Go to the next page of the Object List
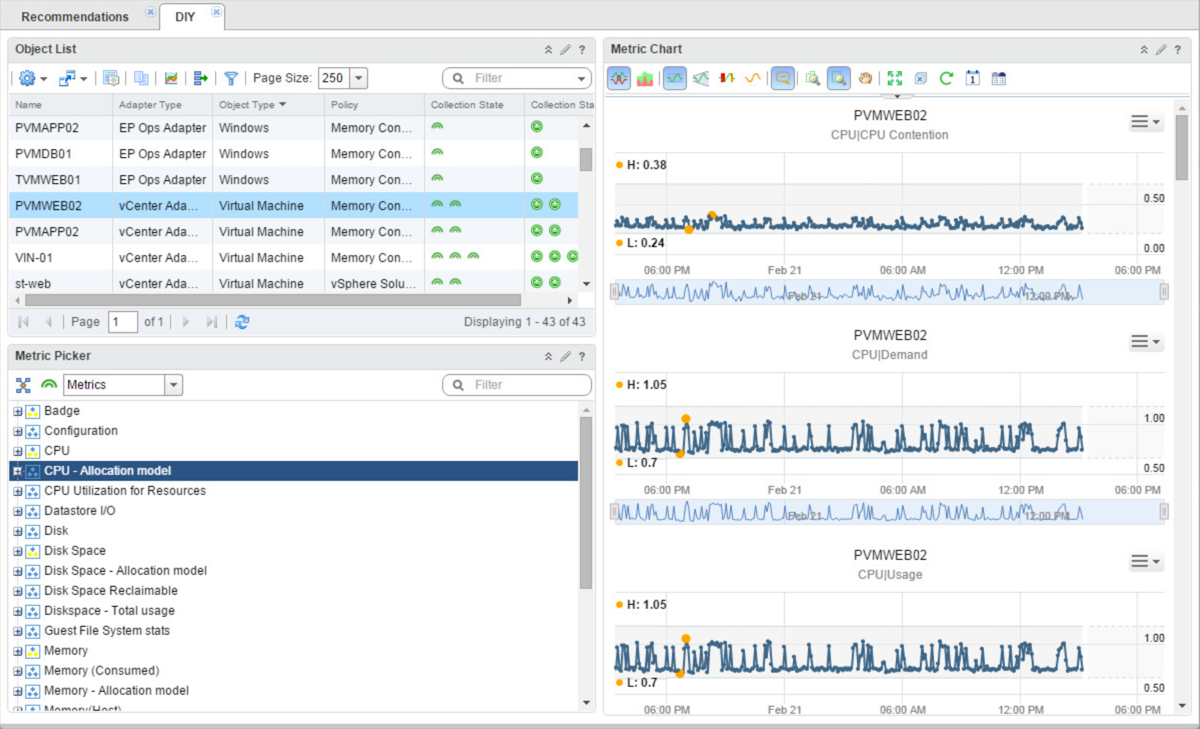The width and height of the screenshot is (1200, 729). pyautogui.click(x=186, y=322)
